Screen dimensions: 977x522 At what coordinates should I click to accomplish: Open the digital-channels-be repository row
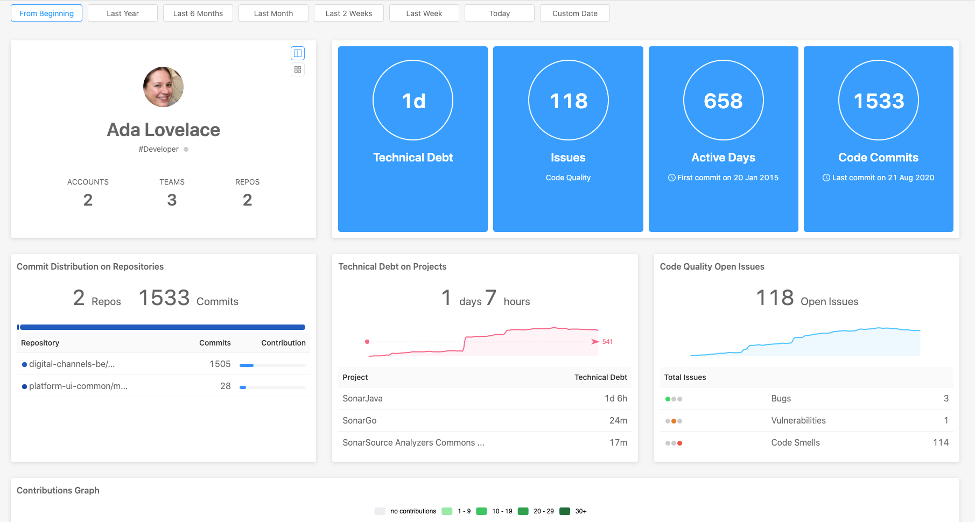coord(69,364)
